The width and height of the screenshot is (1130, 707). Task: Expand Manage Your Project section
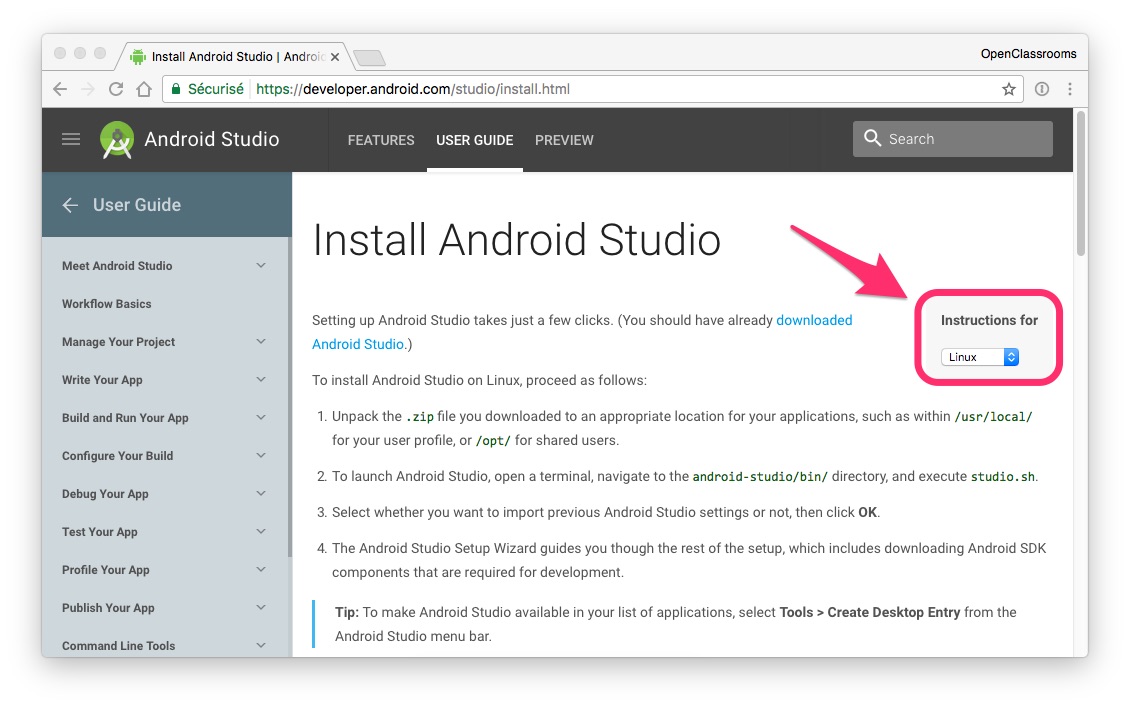pyautogui.click(x=261, y=342)
